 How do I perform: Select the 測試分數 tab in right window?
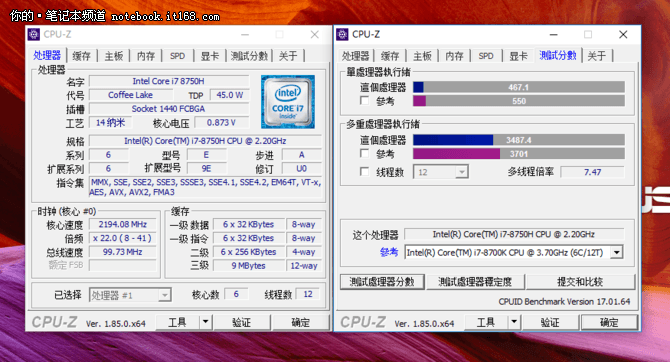tap(558, 56)
